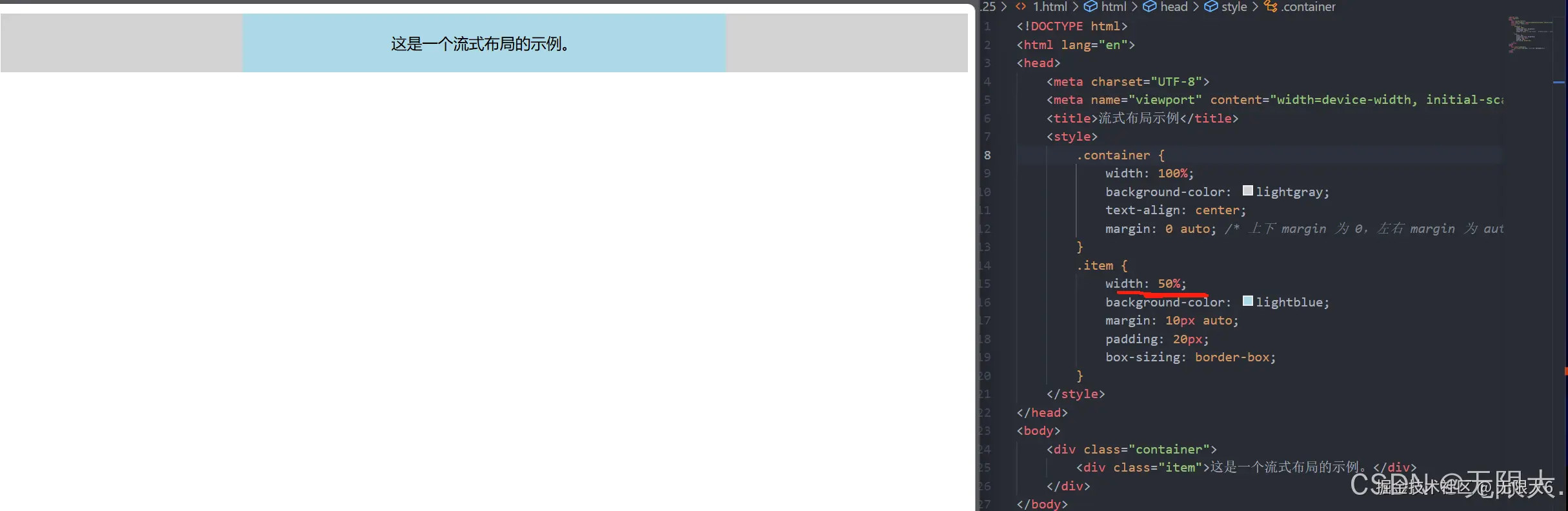The height and width of the screenshot is (511, 1568).
Task: Click the closing </style> tag line
Action: pos(1076,394)
